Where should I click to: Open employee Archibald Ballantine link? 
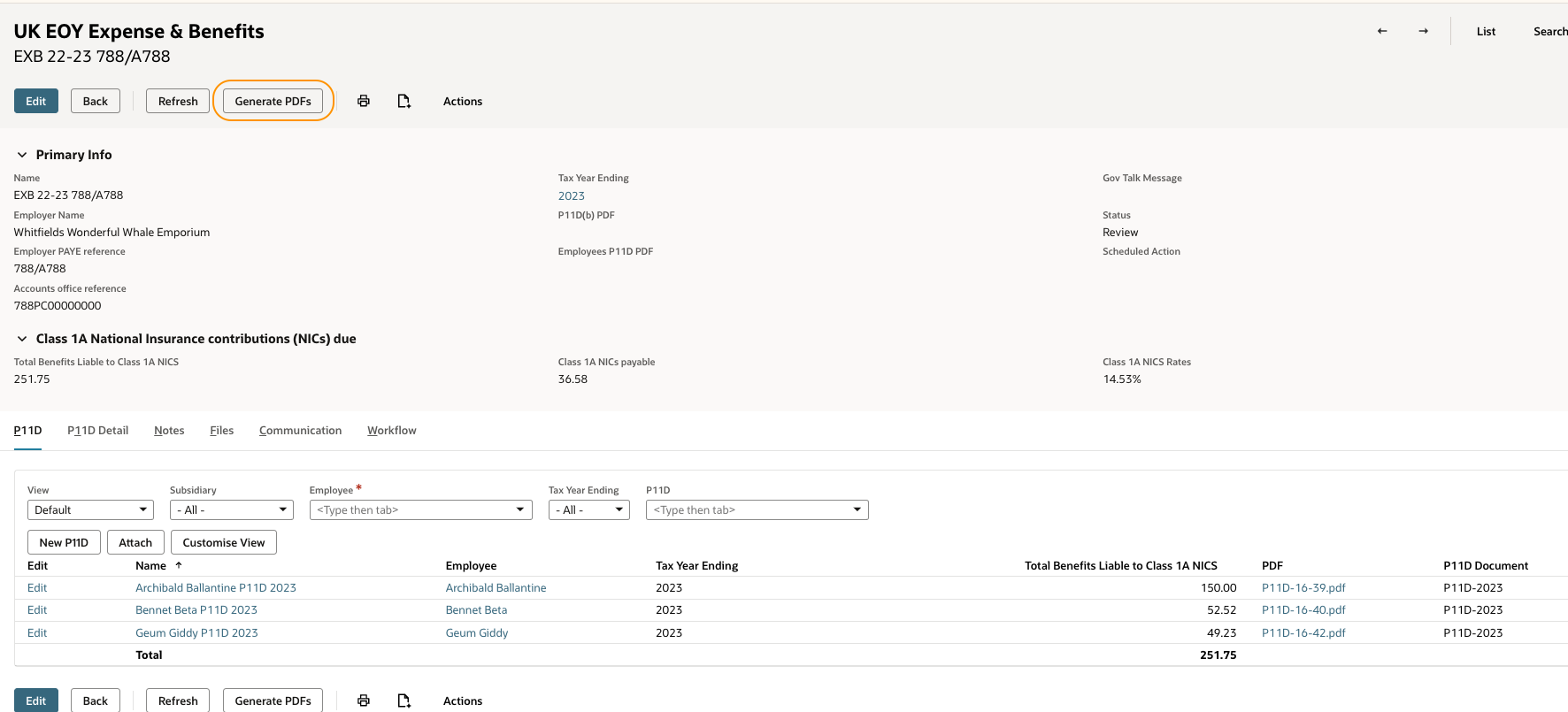pyautogui.click(x=496, y=588)
